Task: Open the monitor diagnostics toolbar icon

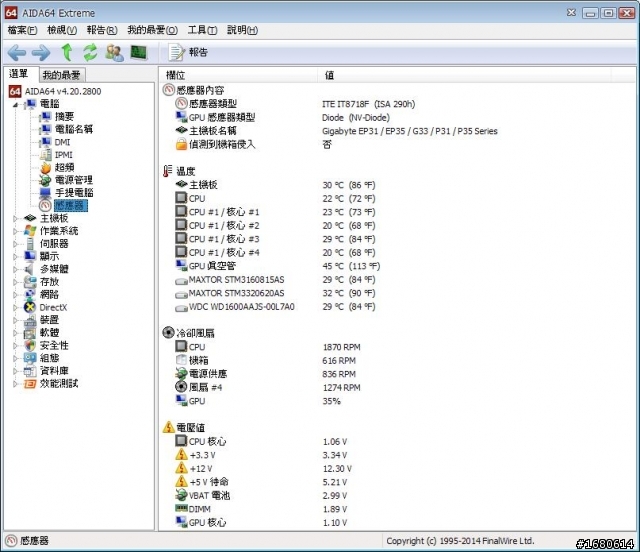Action: tap(139, 52)
